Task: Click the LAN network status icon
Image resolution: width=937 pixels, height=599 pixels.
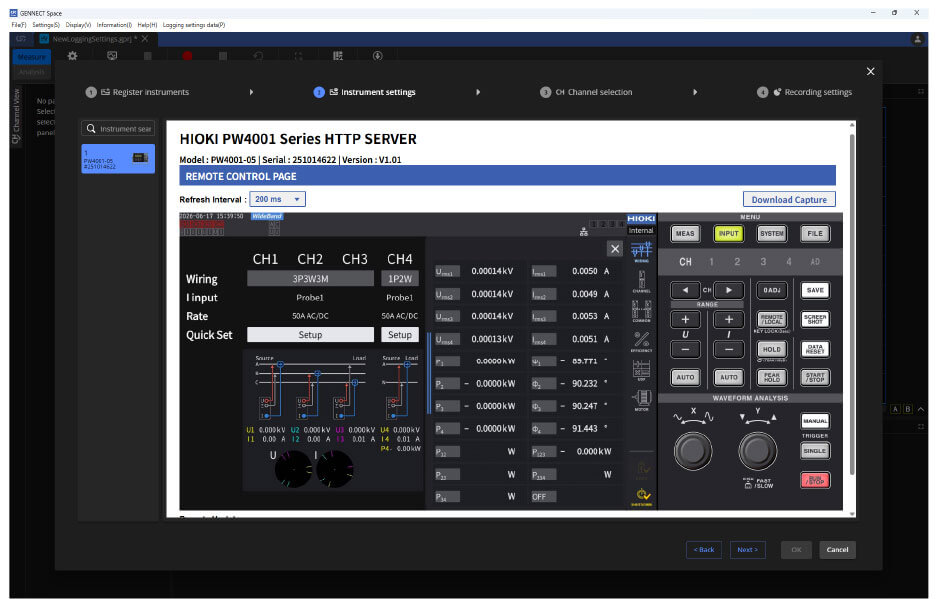Action: (584, 232)
